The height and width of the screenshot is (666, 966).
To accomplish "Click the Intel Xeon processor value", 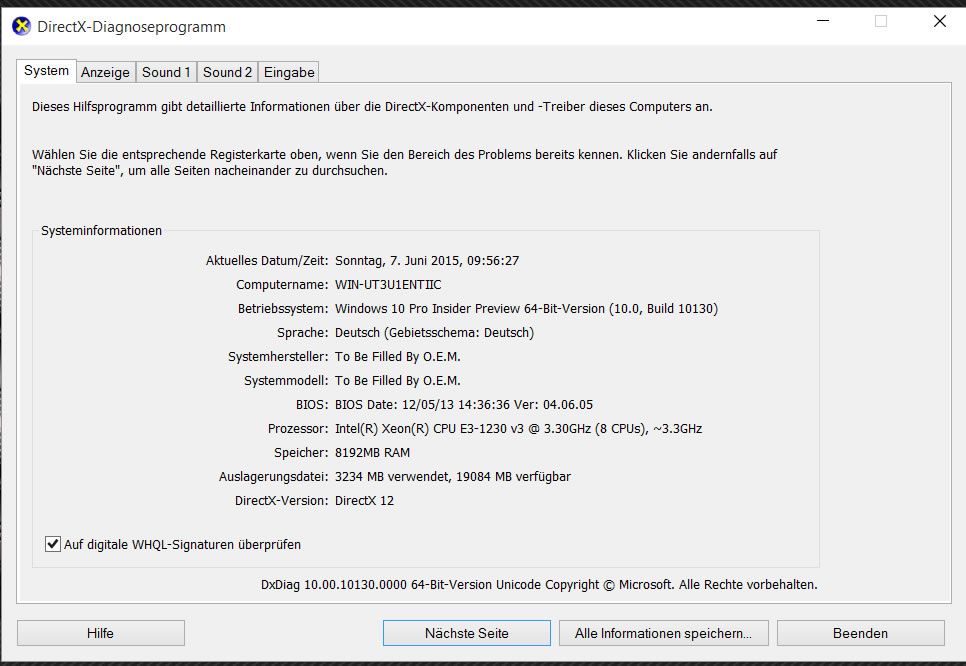I will click(518, 429).
